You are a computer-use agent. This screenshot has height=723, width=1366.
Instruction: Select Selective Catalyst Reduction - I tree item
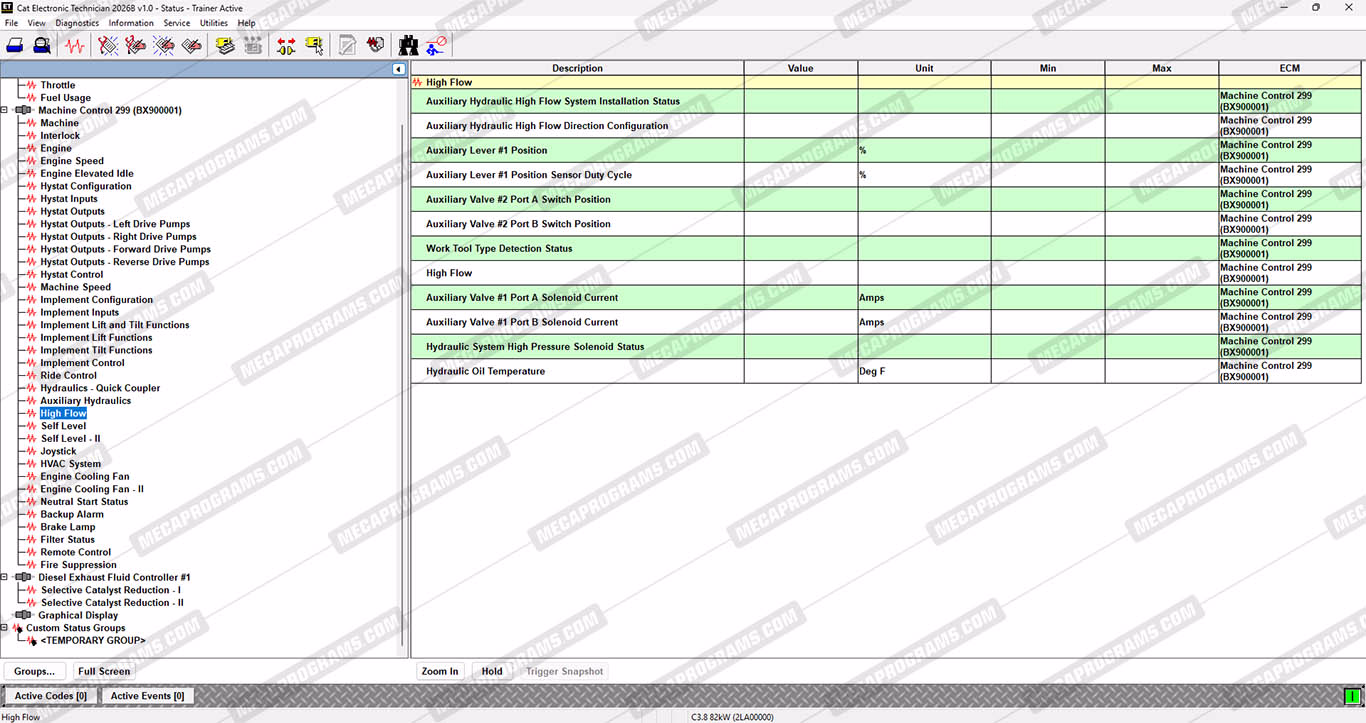click(x=111, y=591)
